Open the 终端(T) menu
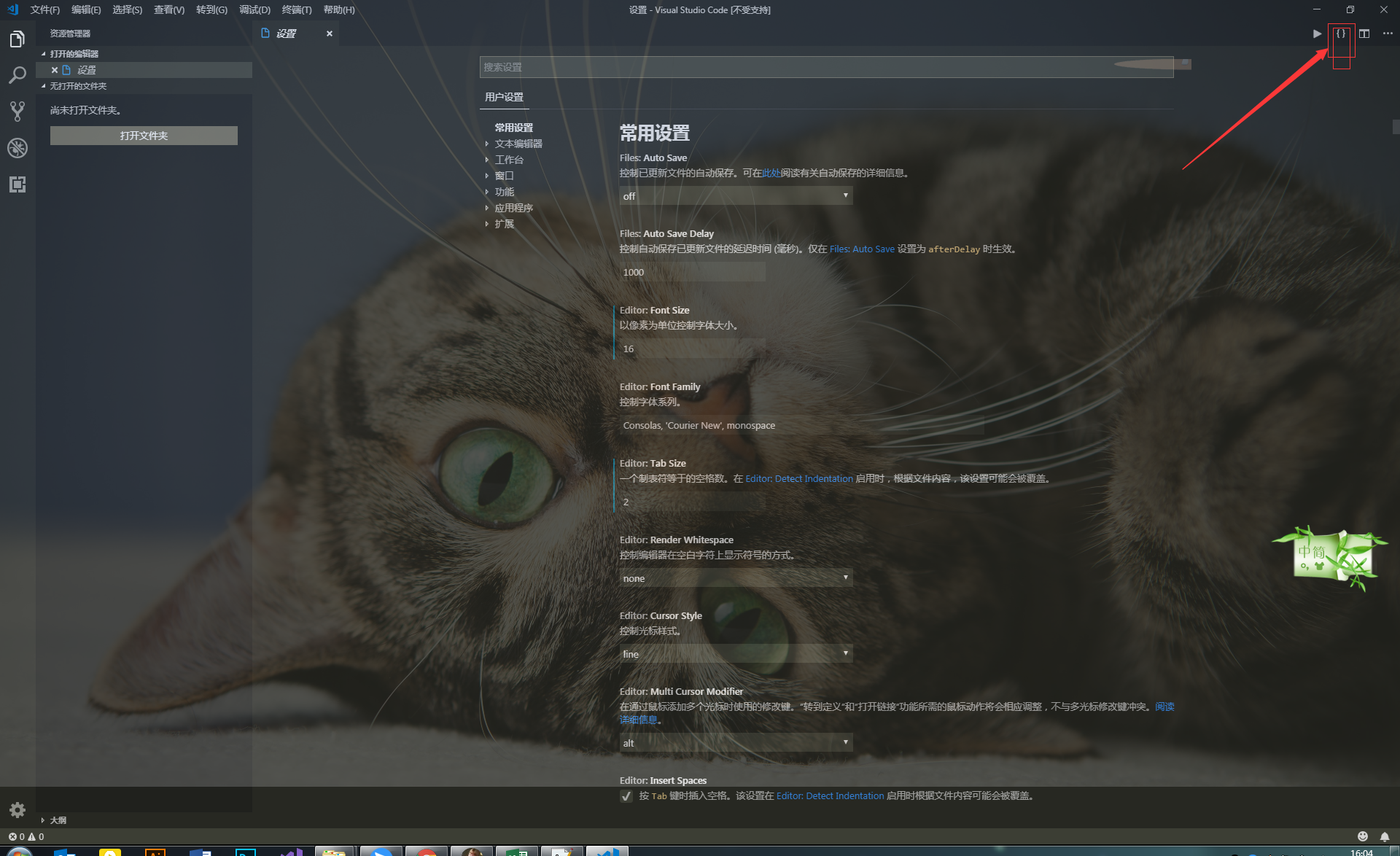1400x856 pixels. tap(296, 9)
